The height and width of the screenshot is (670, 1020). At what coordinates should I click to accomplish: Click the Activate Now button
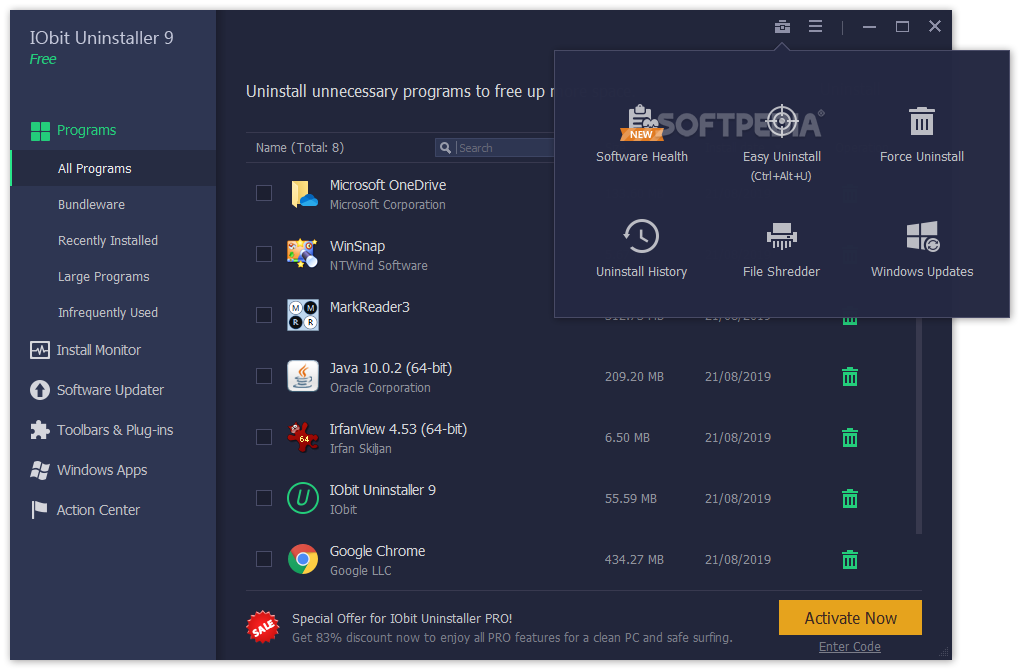click(x=850, y=618)
